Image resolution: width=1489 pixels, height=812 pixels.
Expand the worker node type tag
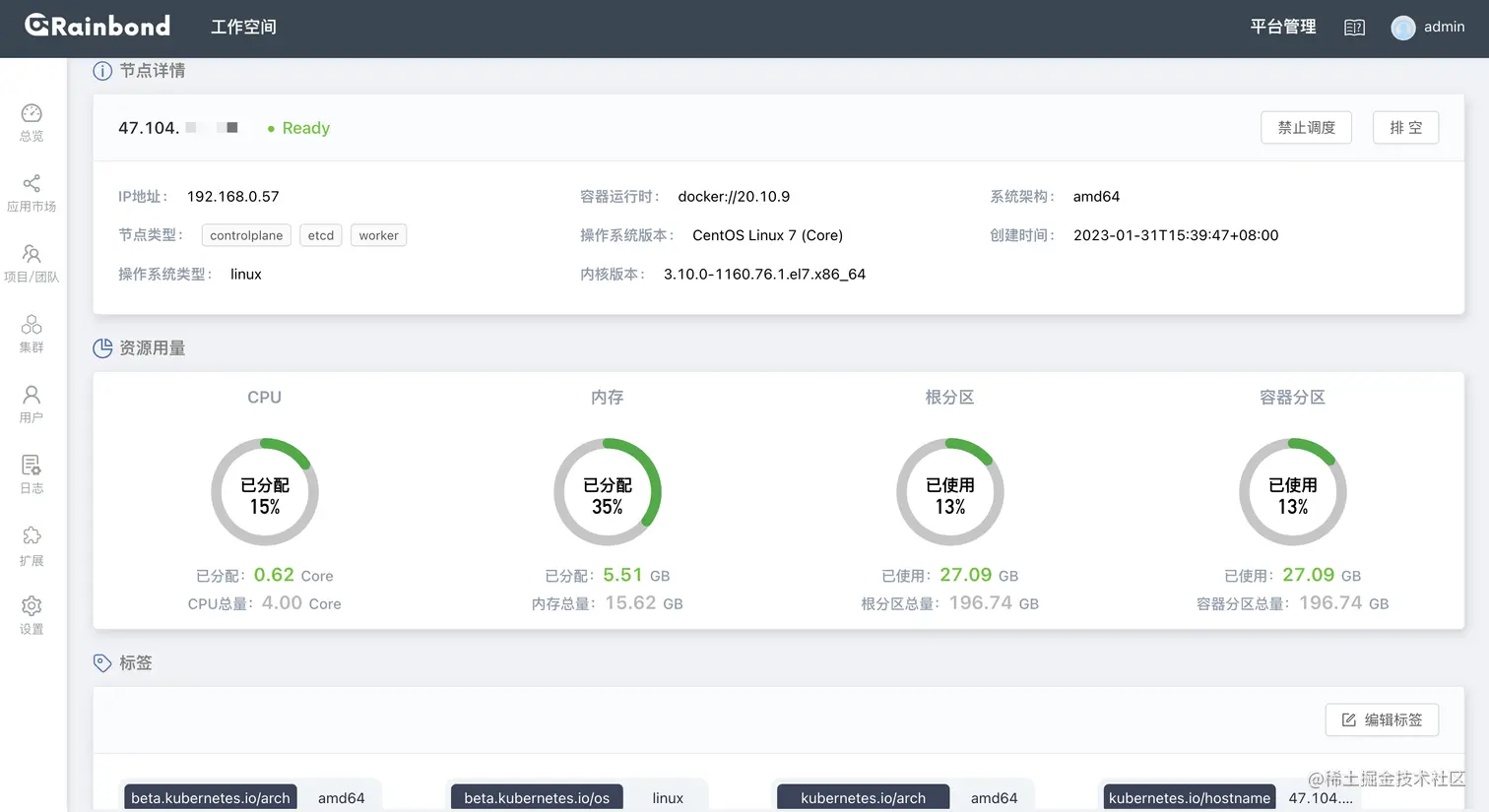378,235
